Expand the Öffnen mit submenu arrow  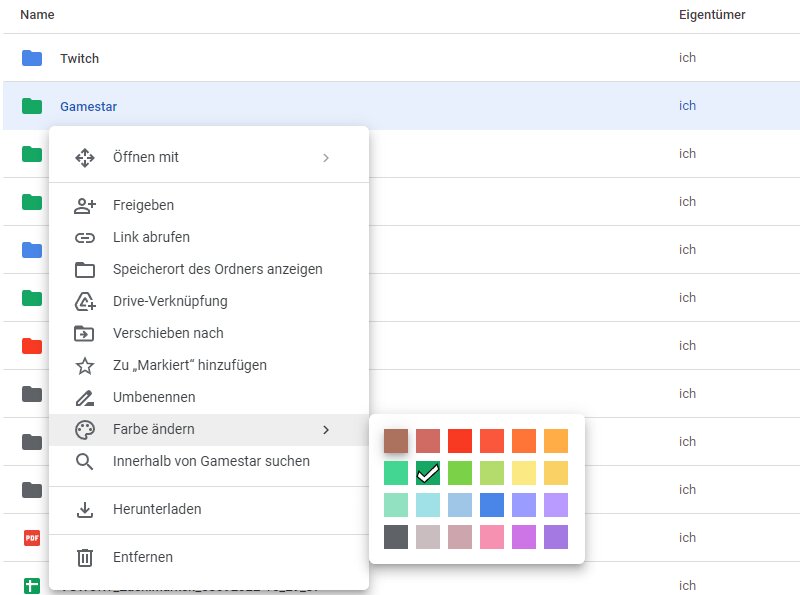click(x=326, y=157)
